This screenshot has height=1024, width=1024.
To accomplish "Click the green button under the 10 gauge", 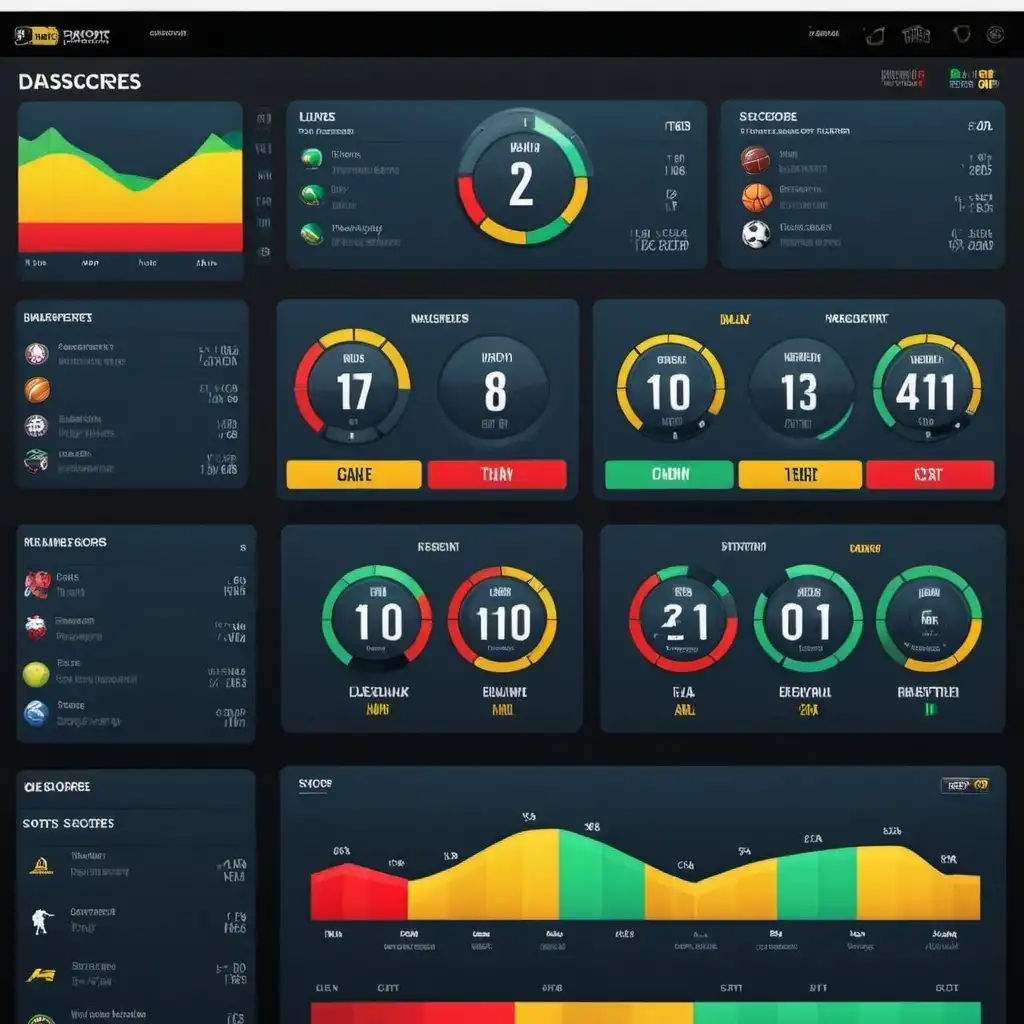I will [669, 475].
